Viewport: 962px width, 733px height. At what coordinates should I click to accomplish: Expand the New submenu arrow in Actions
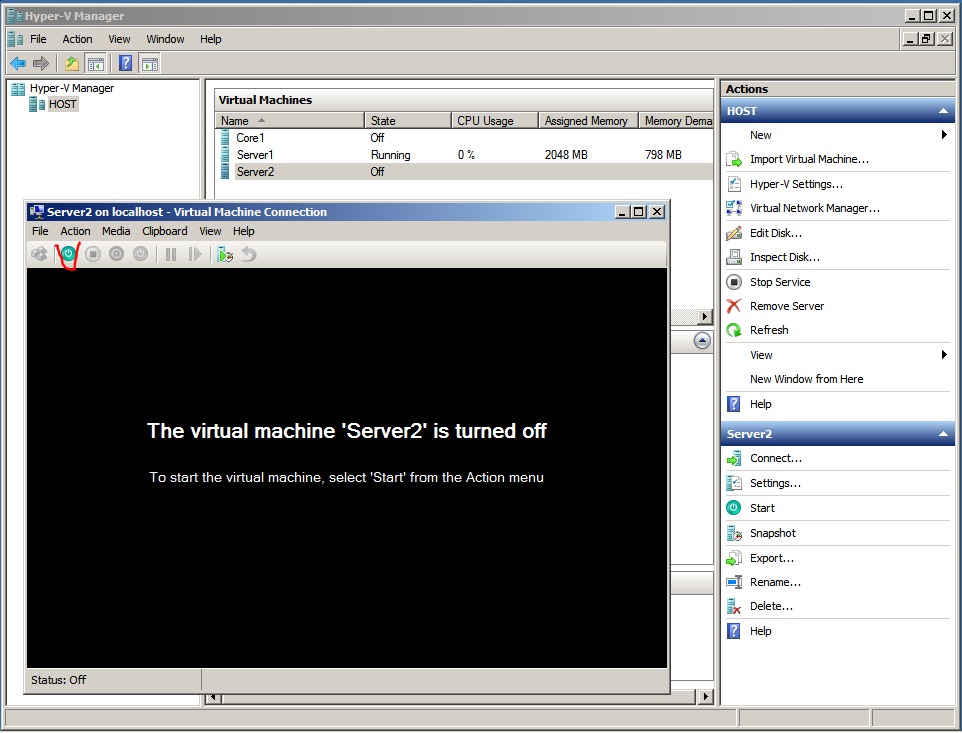(x=944, y=135)
